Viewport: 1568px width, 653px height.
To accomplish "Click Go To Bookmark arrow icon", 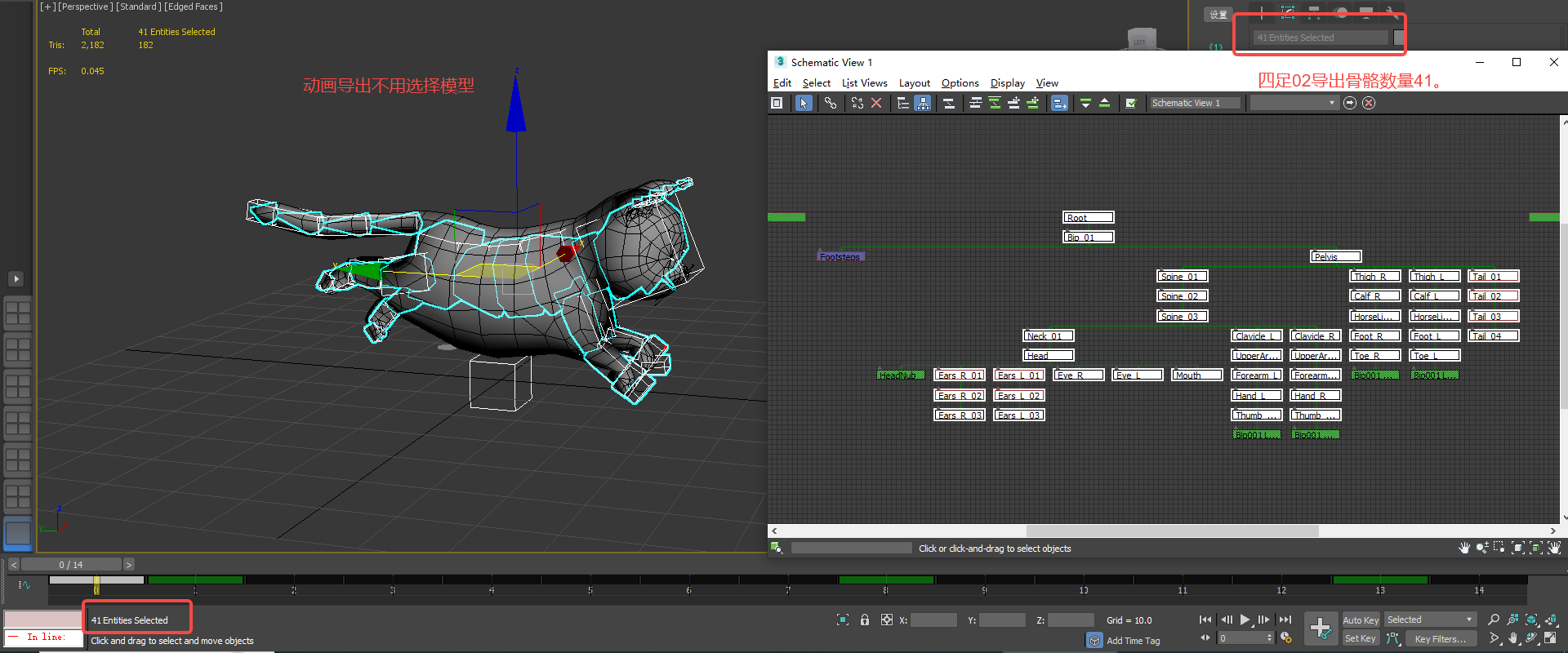I will (1350, 103).
